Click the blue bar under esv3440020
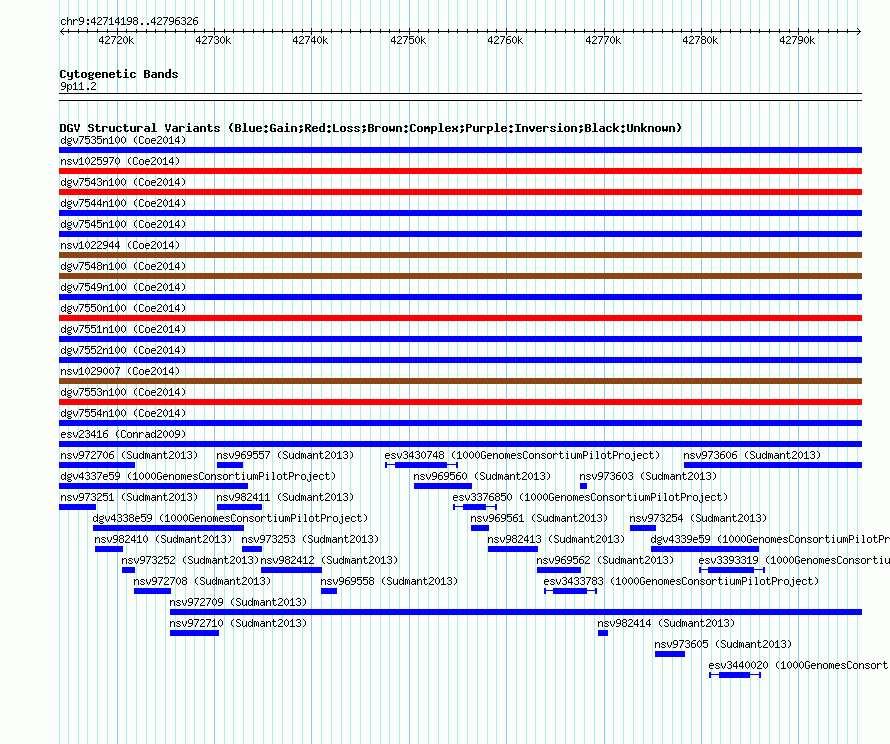Screen dimensions: 890x744 click(x=734, y=675)
